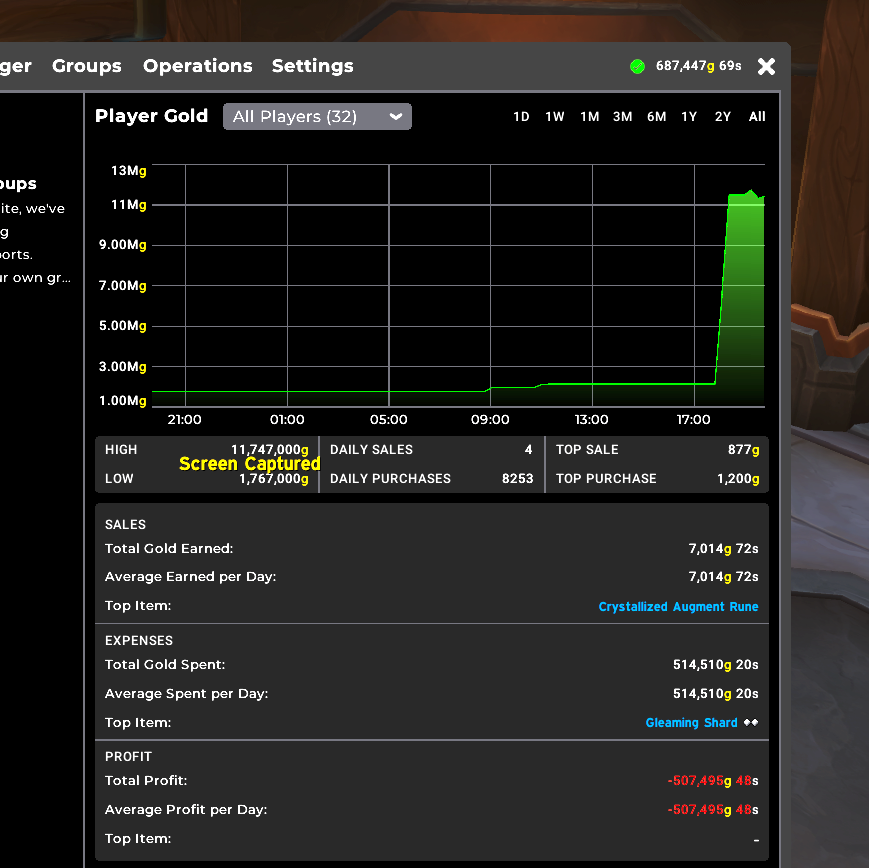
Task: Click the green connection status indicator icon
Action: [x=637, y=67]
